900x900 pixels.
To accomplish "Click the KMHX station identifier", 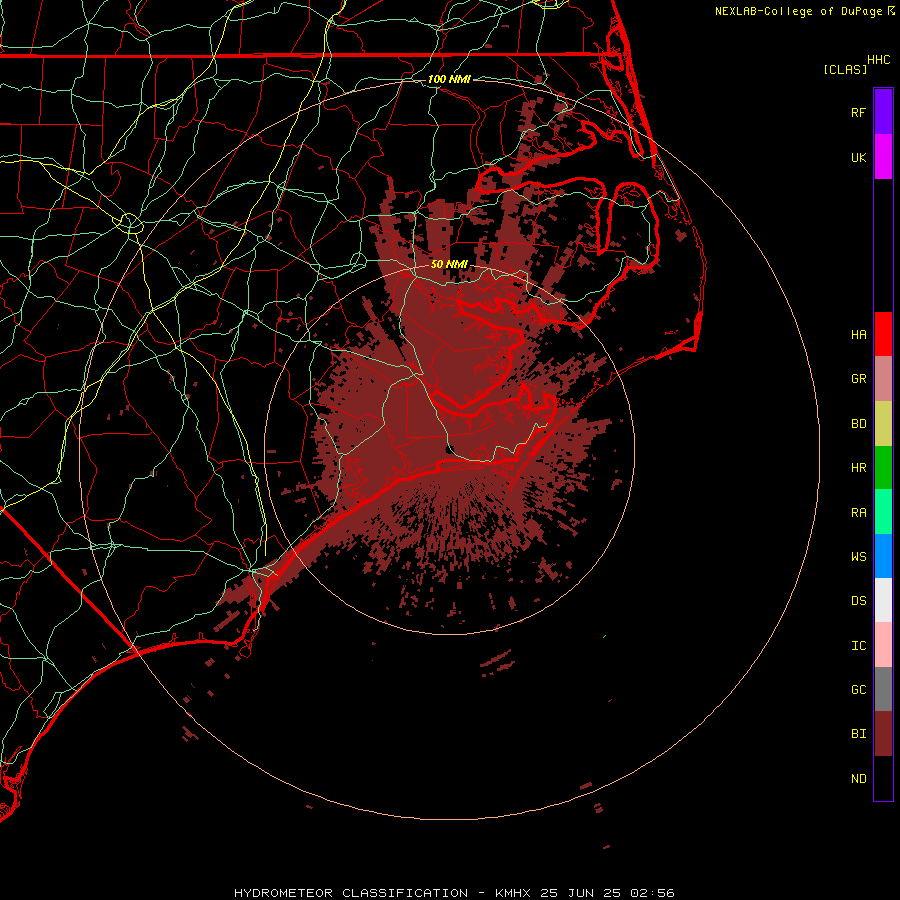I will pyautogui.click(x=513, y=893).
